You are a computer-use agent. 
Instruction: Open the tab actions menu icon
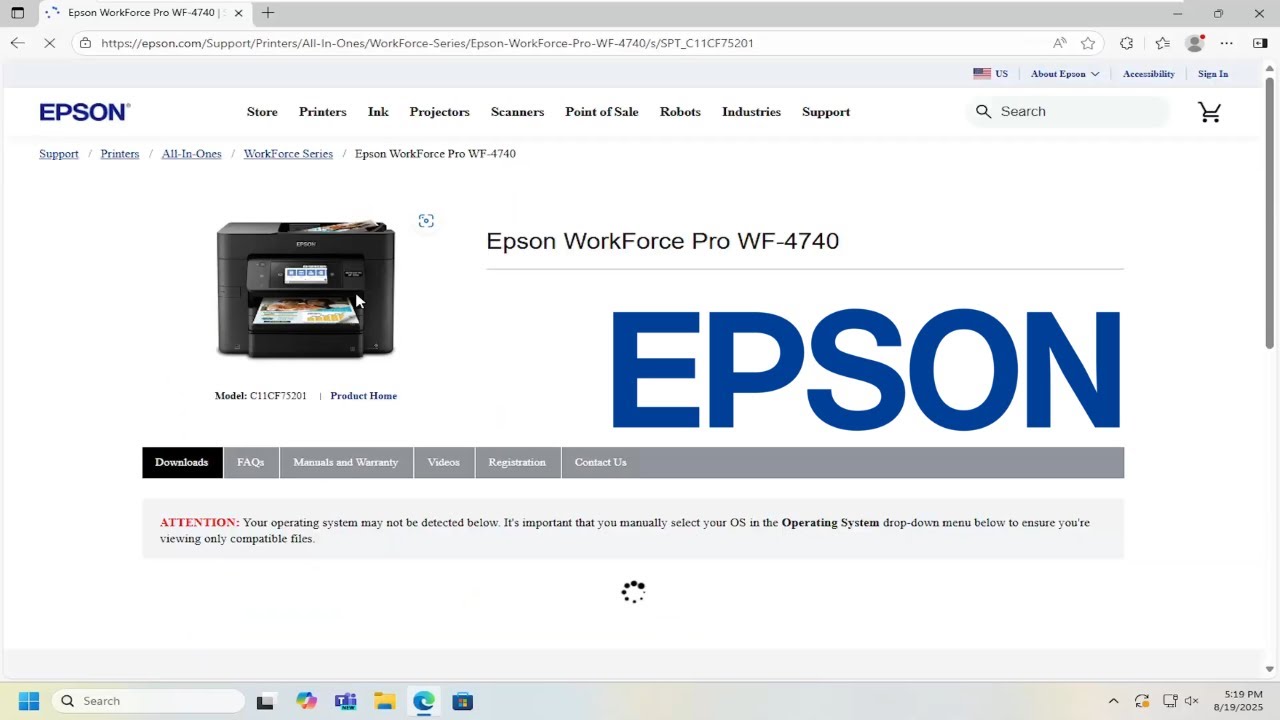pos(17,13)
